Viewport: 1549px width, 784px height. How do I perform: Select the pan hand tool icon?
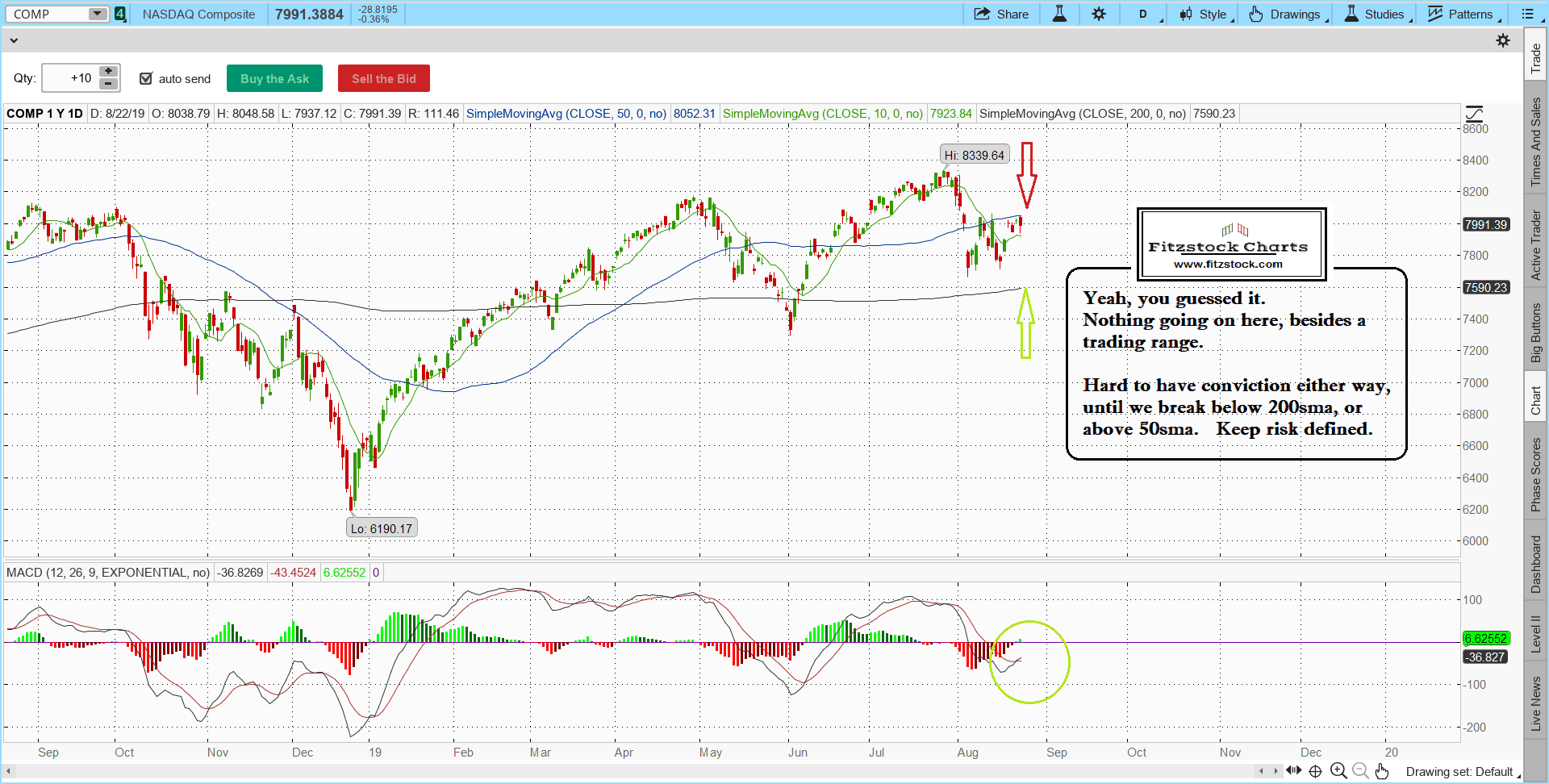point(1382,771)
